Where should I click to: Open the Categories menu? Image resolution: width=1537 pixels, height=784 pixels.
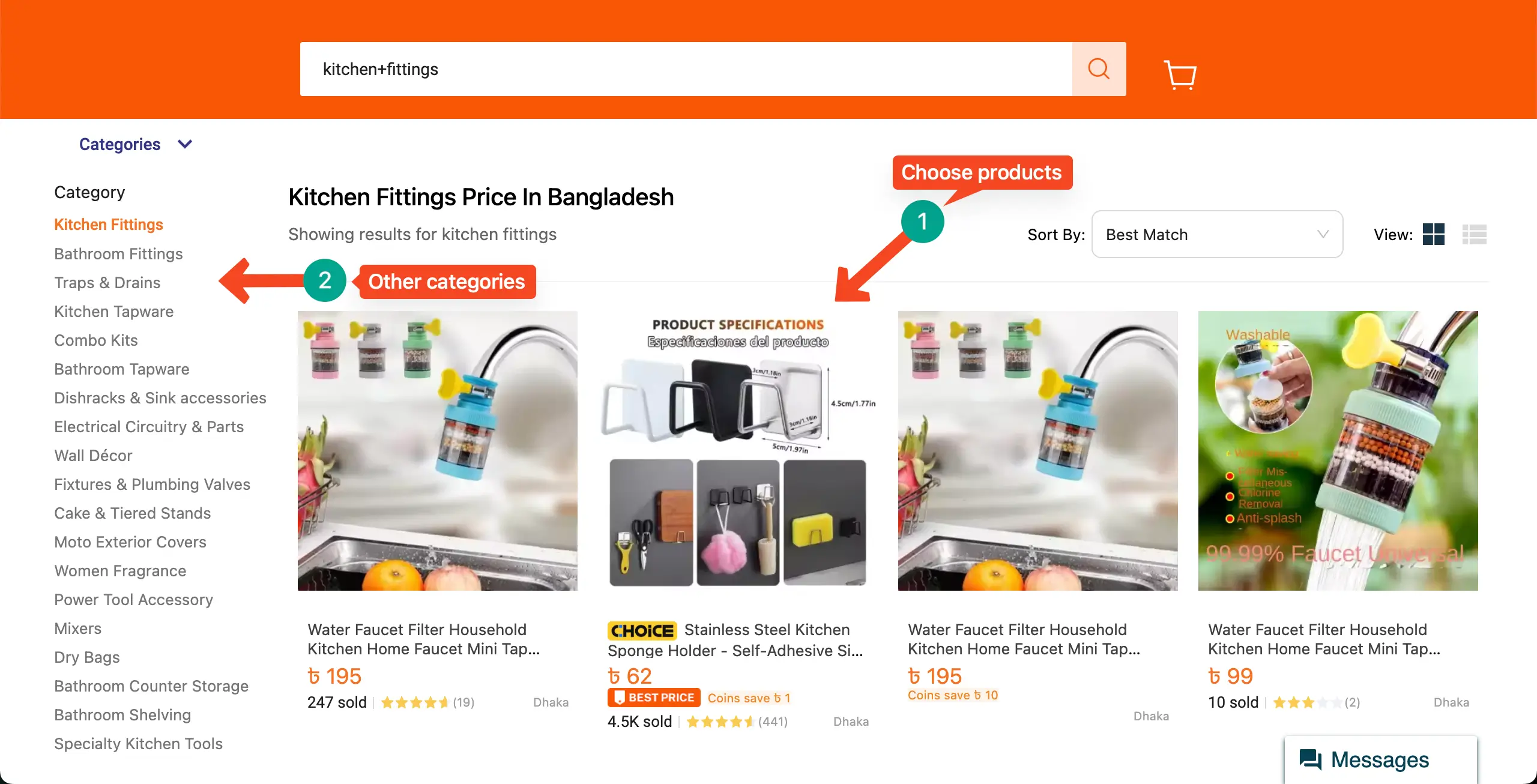[x=120, y=144]
